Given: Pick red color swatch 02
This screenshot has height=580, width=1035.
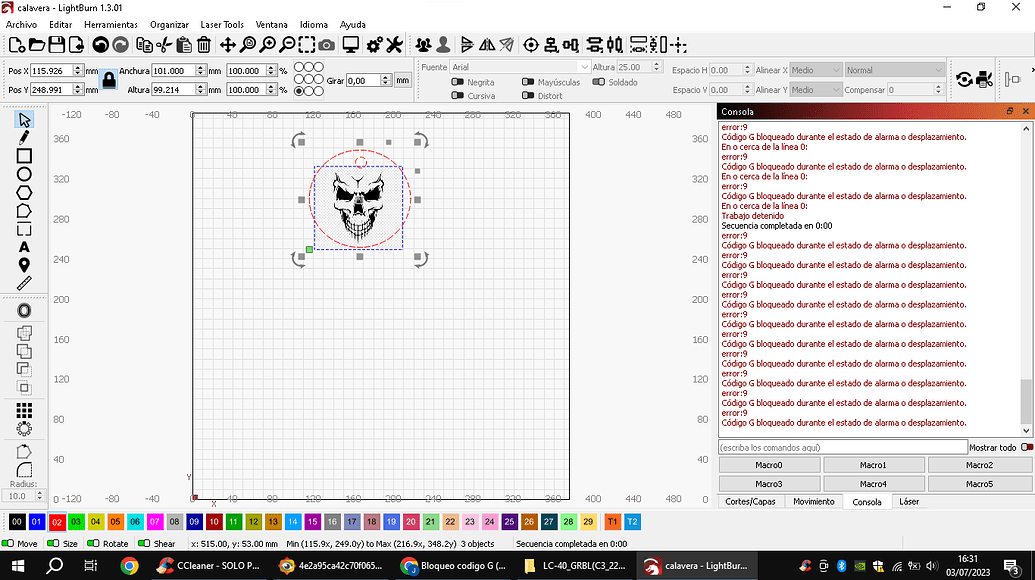Looking at the screenshot, I should (x=56, y=522).
